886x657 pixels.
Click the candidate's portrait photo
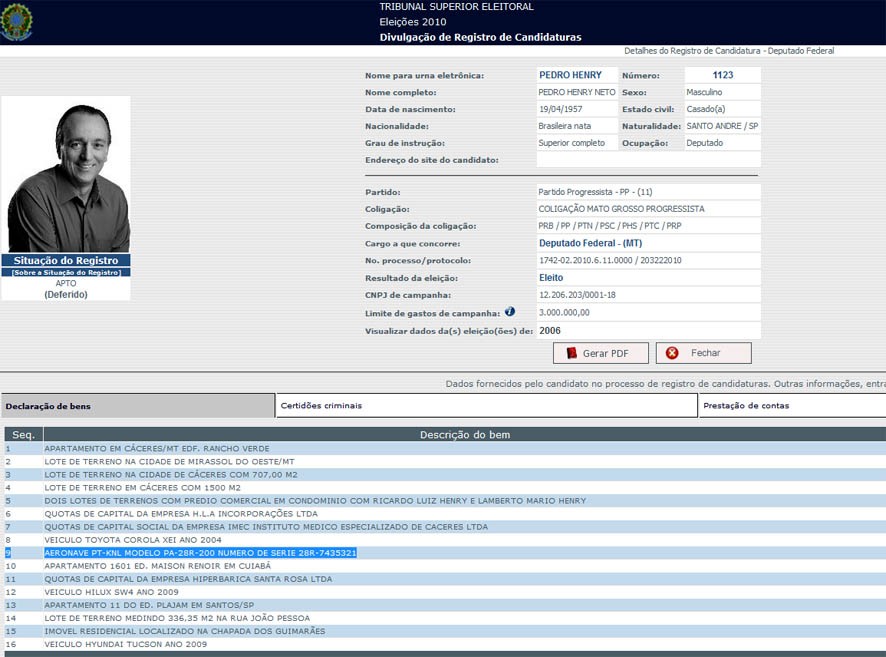(66, 175)
